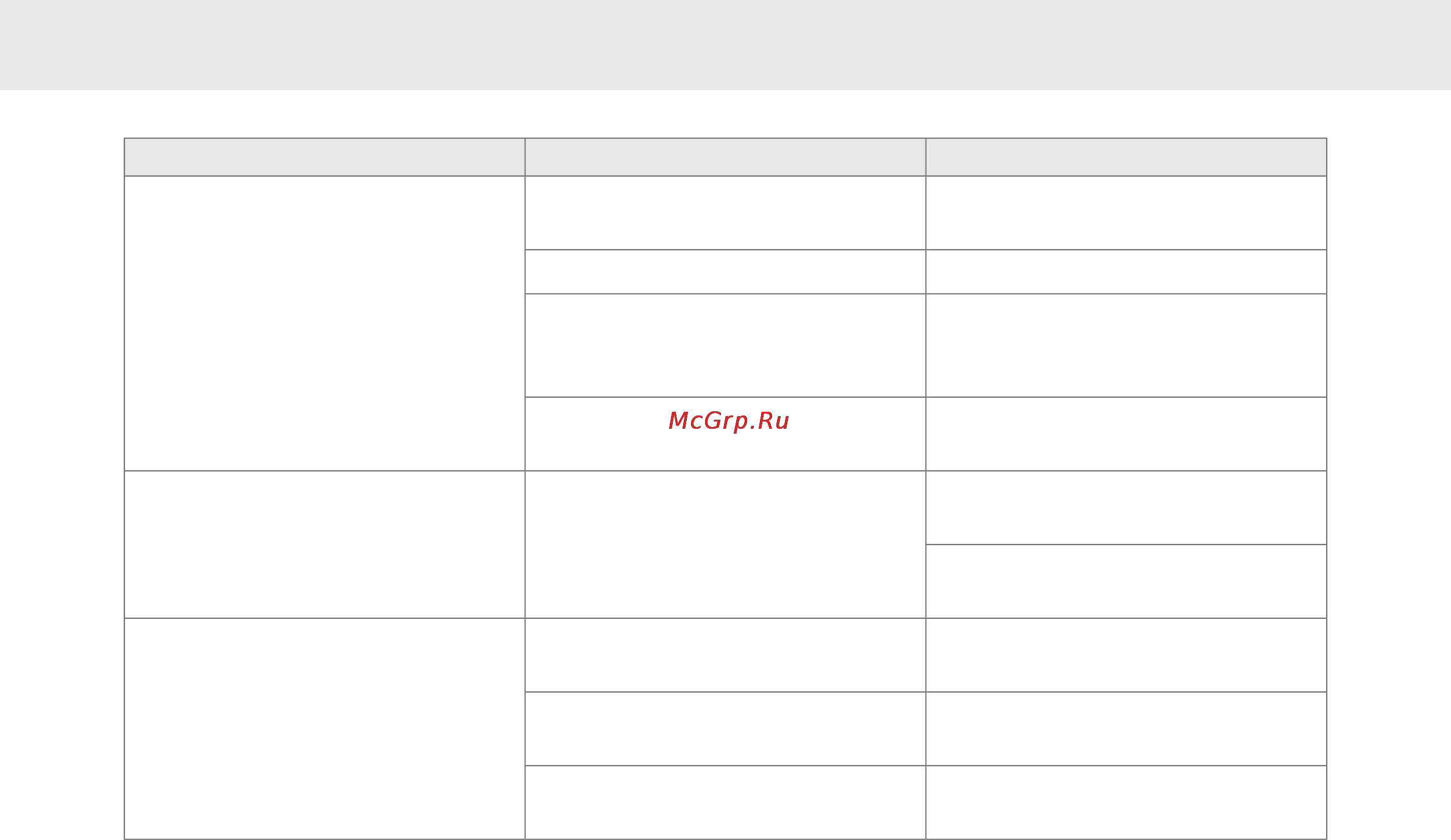Click the bottom-most cell of the middle column
The image size is (1451, 840).
[x=725, y=802]
